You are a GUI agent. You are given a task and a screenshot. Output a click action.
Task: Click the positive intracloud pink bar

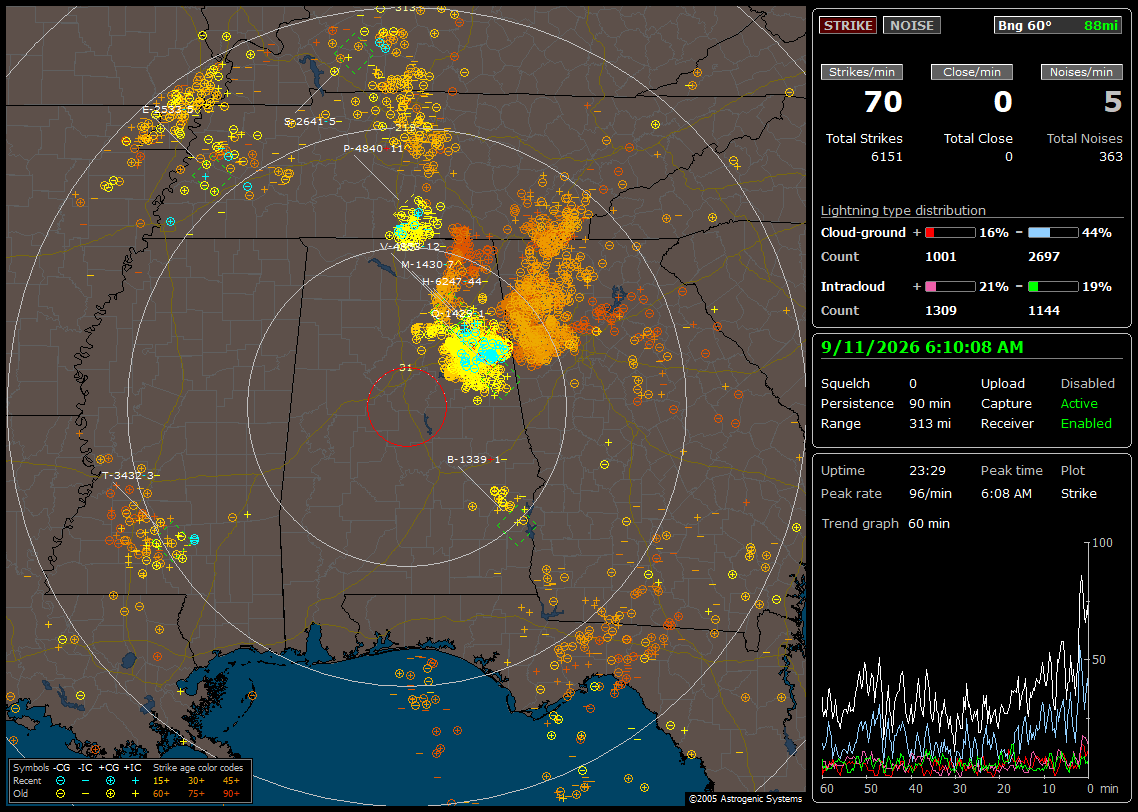[x=950, y=287]
